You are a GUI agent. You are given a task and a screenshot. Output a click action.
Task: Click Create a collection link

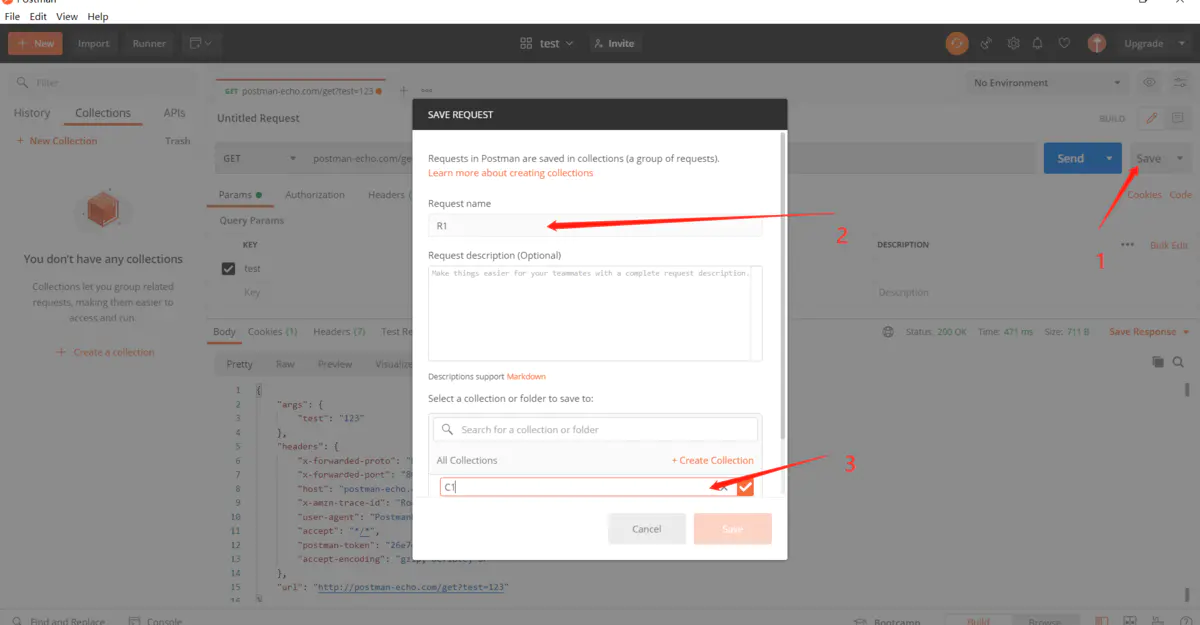click(x=106, y=352)
